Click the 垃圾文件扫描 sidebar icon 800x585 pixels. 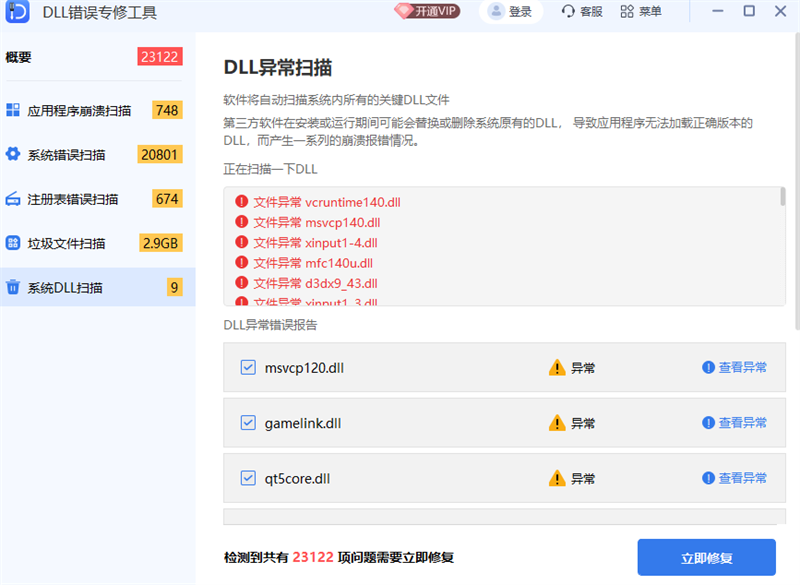point(14,243)
